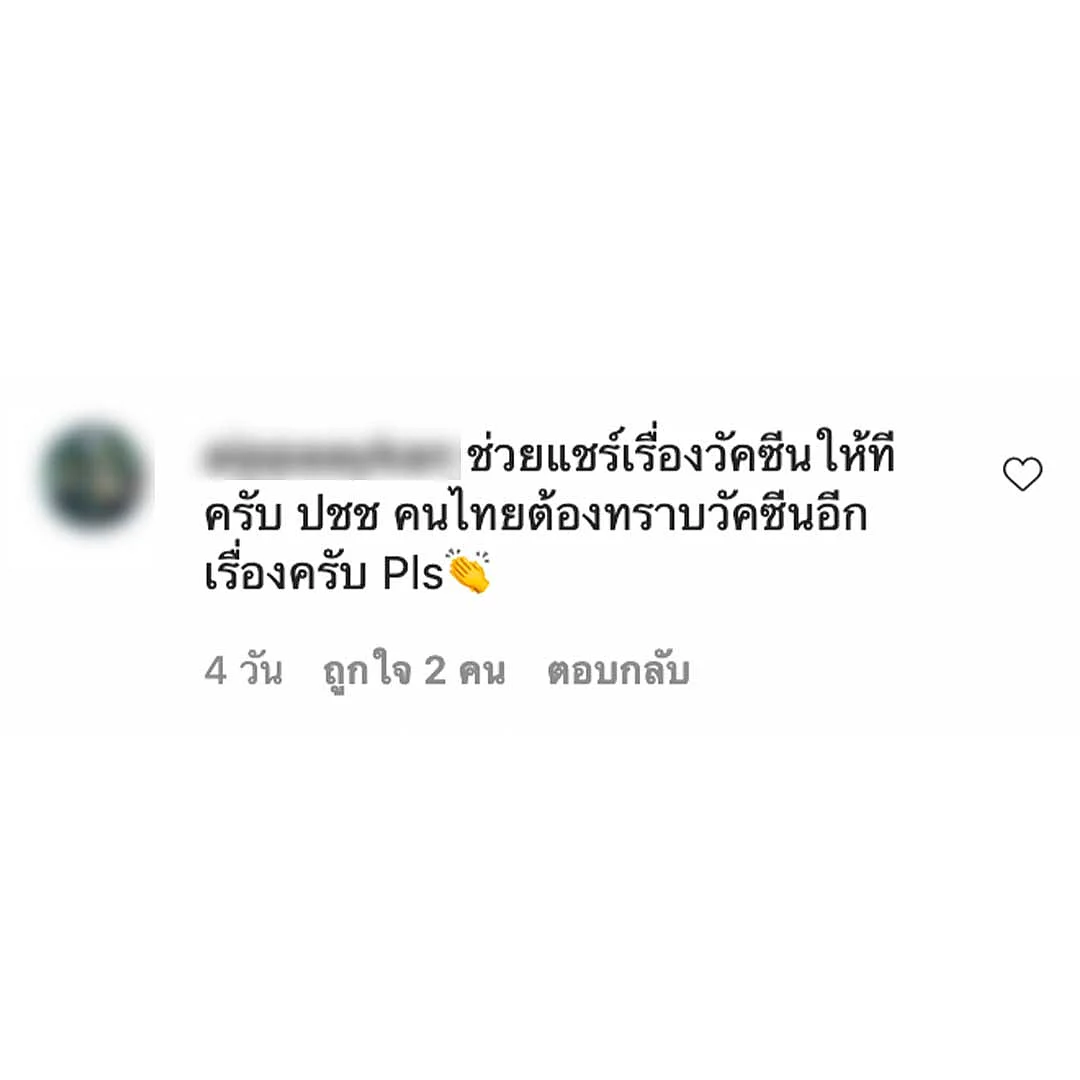Image resolution: width=1080 pixels, height=1080 pixels.
Task: Click the number 4 in the timestamp
Action: (x=216, y=670)
